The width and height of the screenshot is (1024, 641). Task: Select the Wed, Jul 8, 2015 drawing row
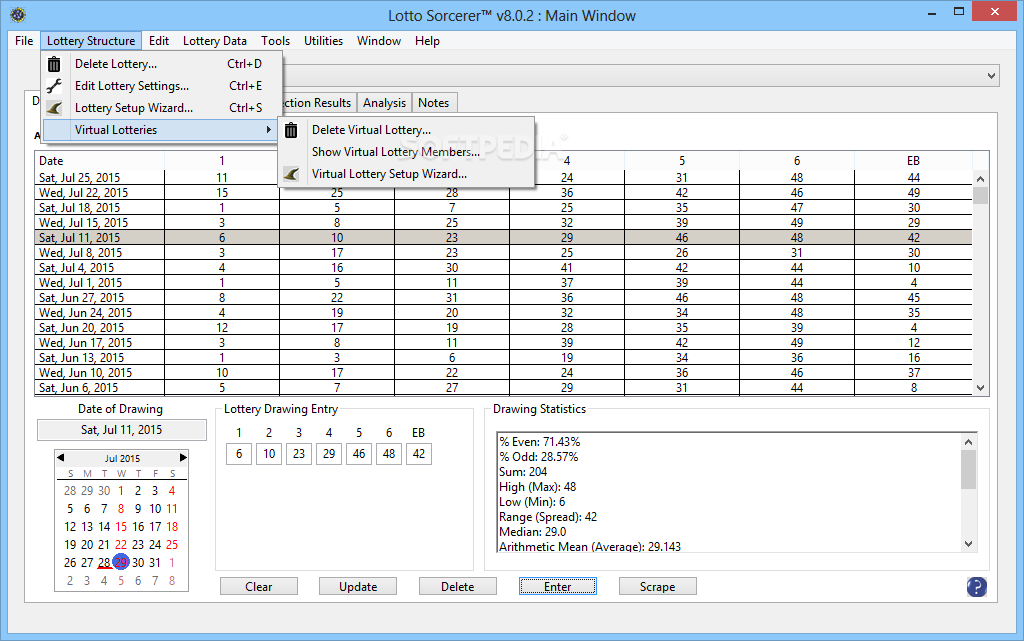(503, 253)
